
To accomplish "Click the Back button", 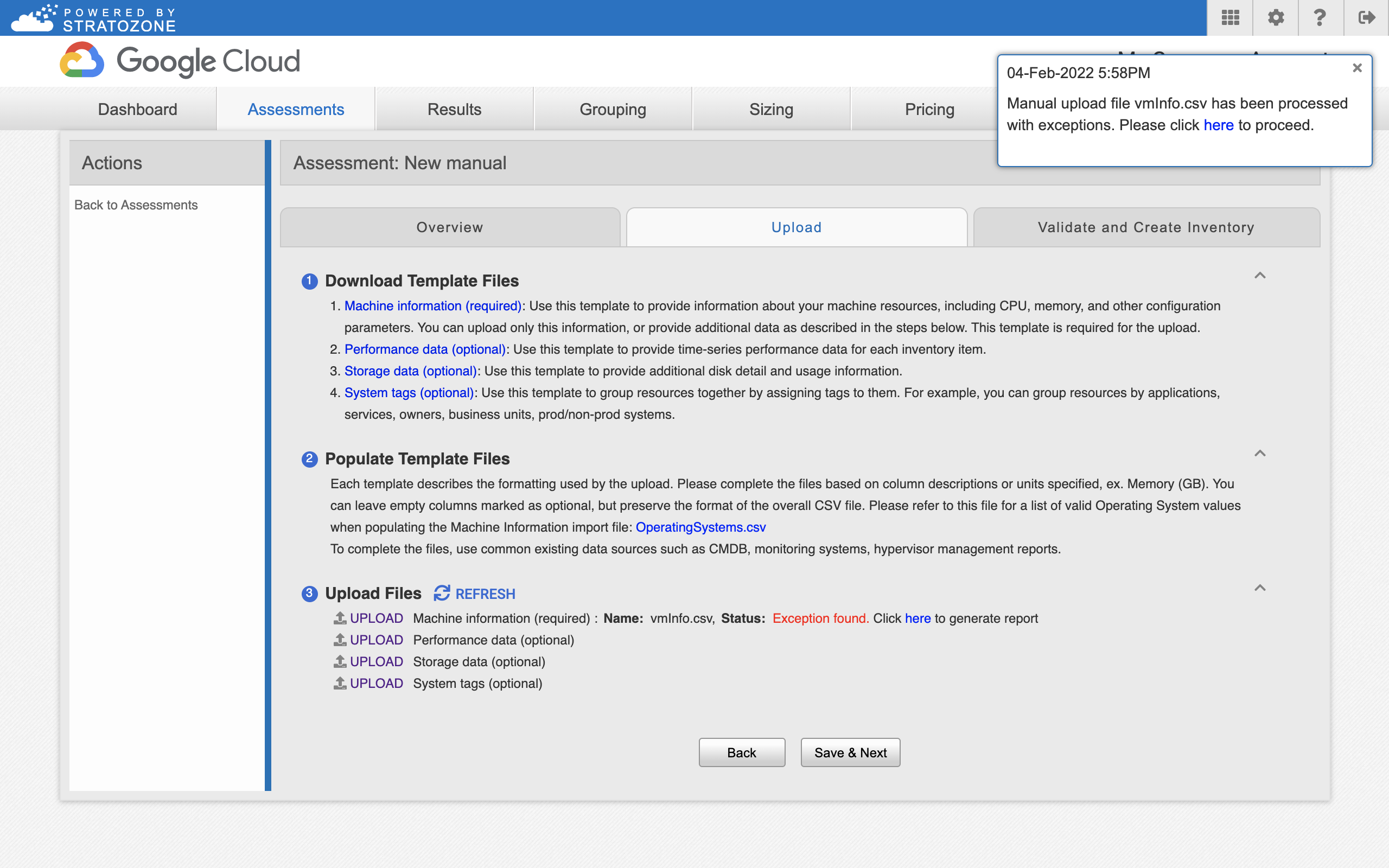I will coord(742,753).
